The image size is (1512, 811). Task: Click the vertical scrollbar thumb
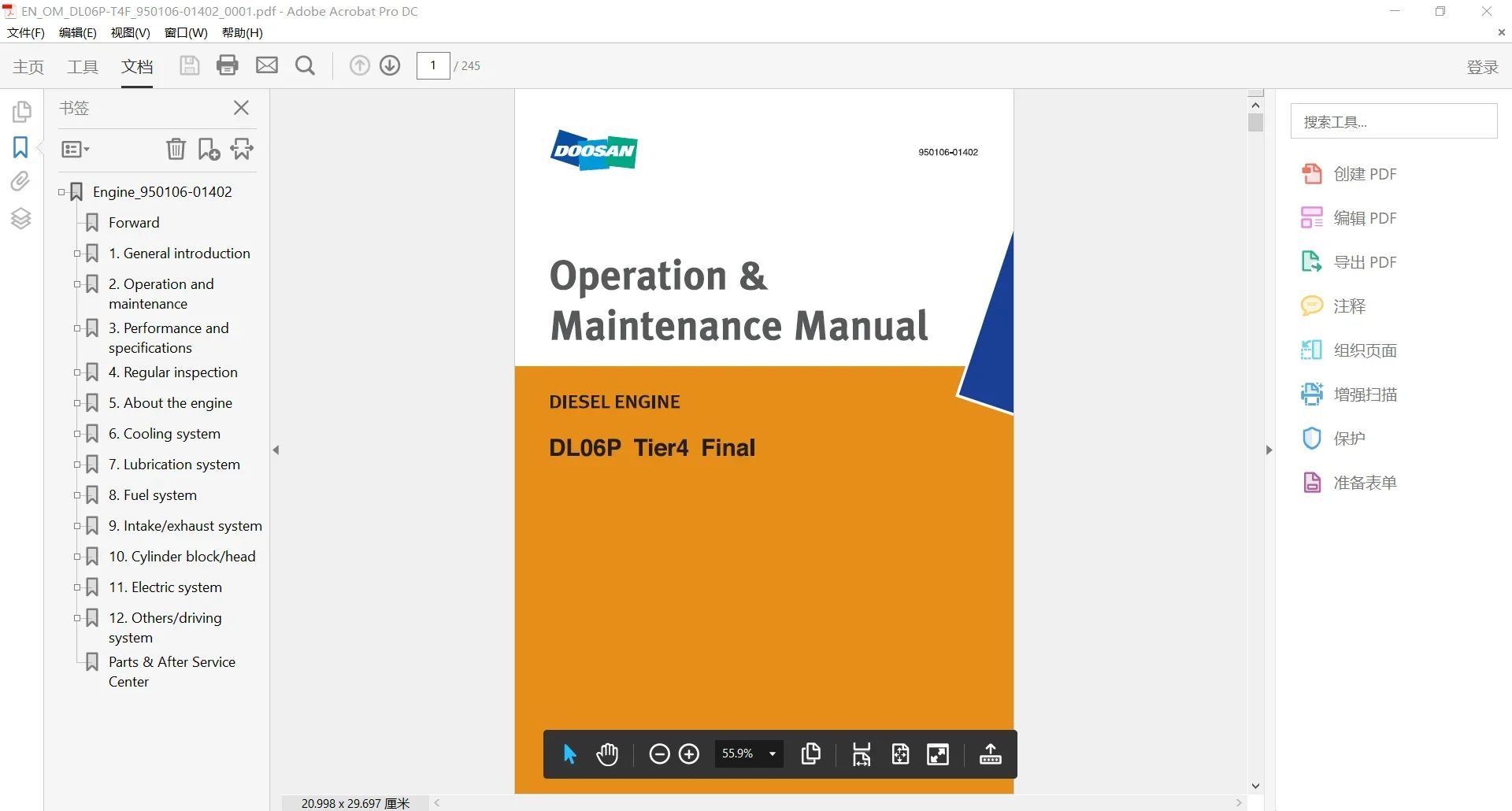pyautogui.click(x=1256, y=123)
